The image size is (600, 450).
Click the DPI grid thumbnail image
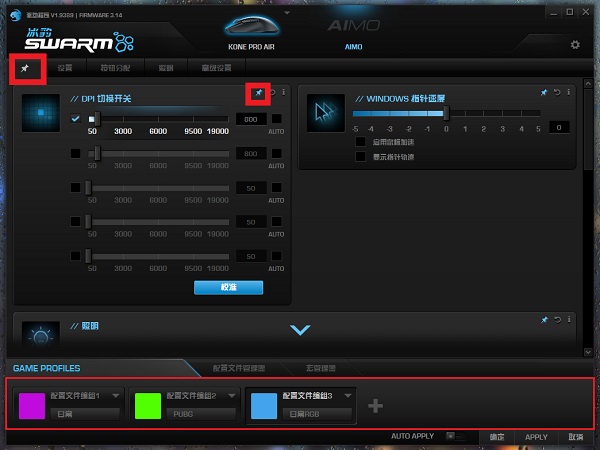pos(41,113)
